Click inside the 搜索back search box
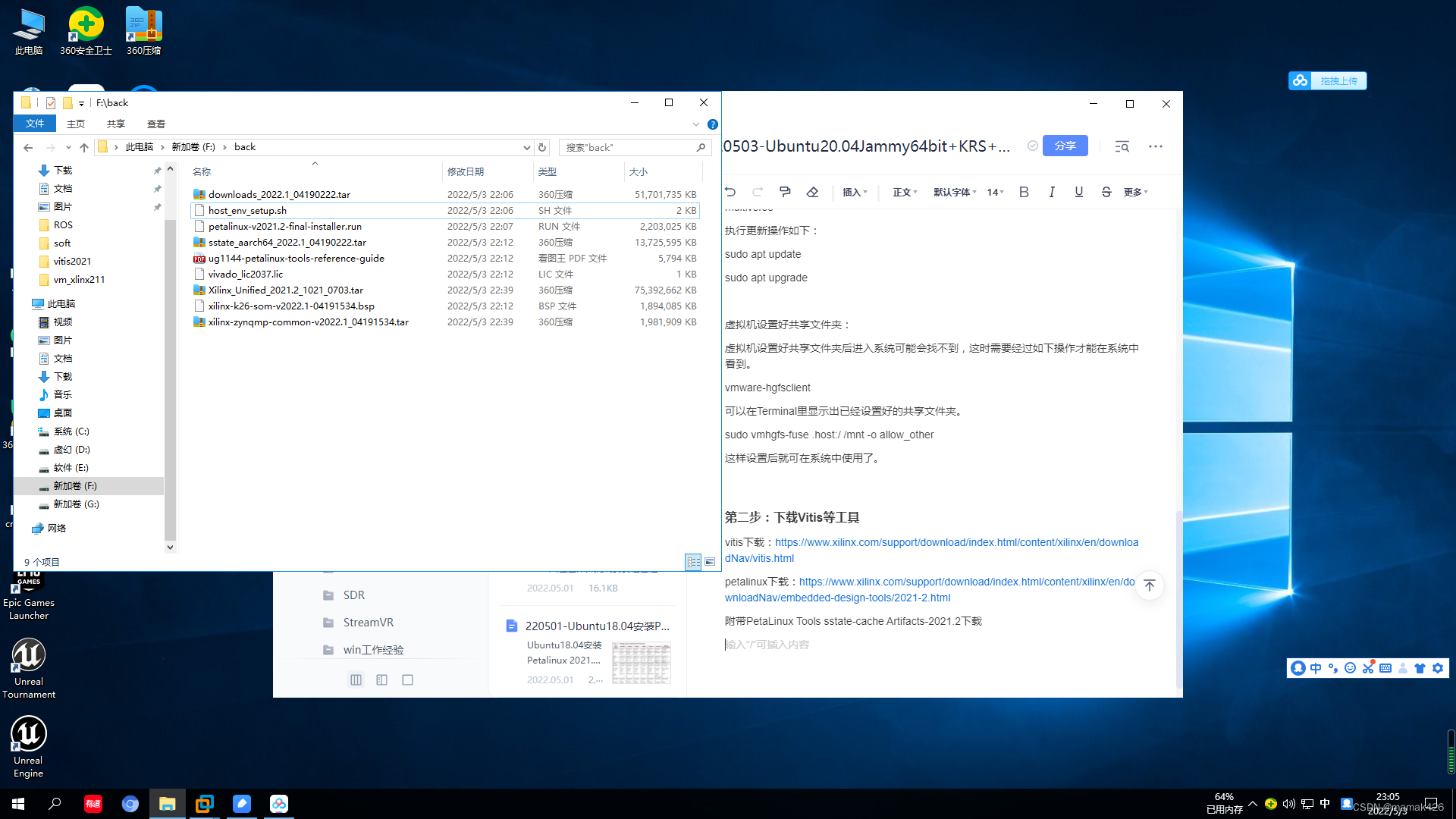The image size is (1456, 819). 629,147
